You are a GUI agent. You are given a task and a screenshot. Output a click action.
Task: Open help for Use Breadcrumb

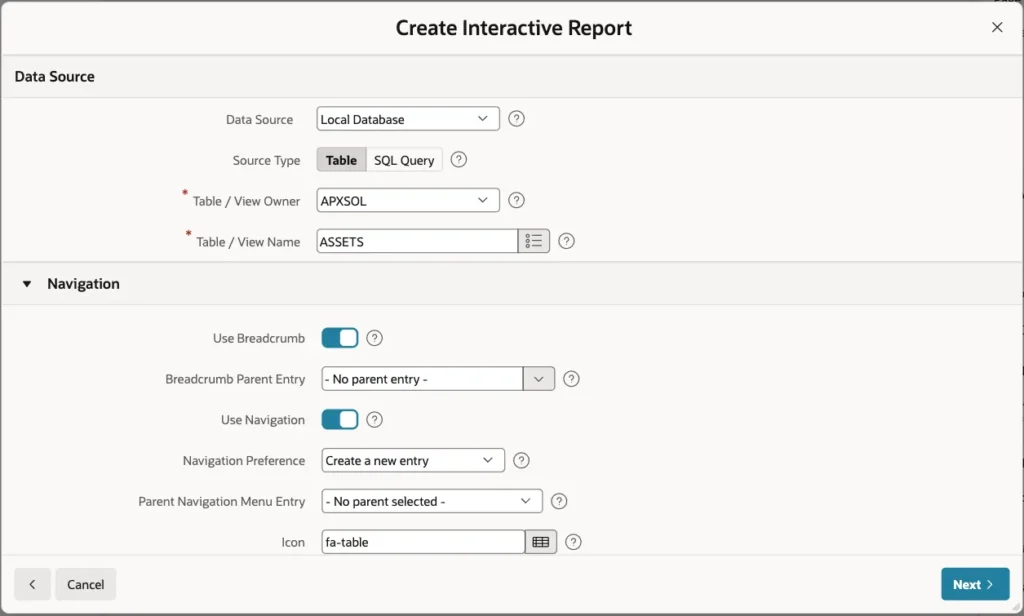(374, 338)
